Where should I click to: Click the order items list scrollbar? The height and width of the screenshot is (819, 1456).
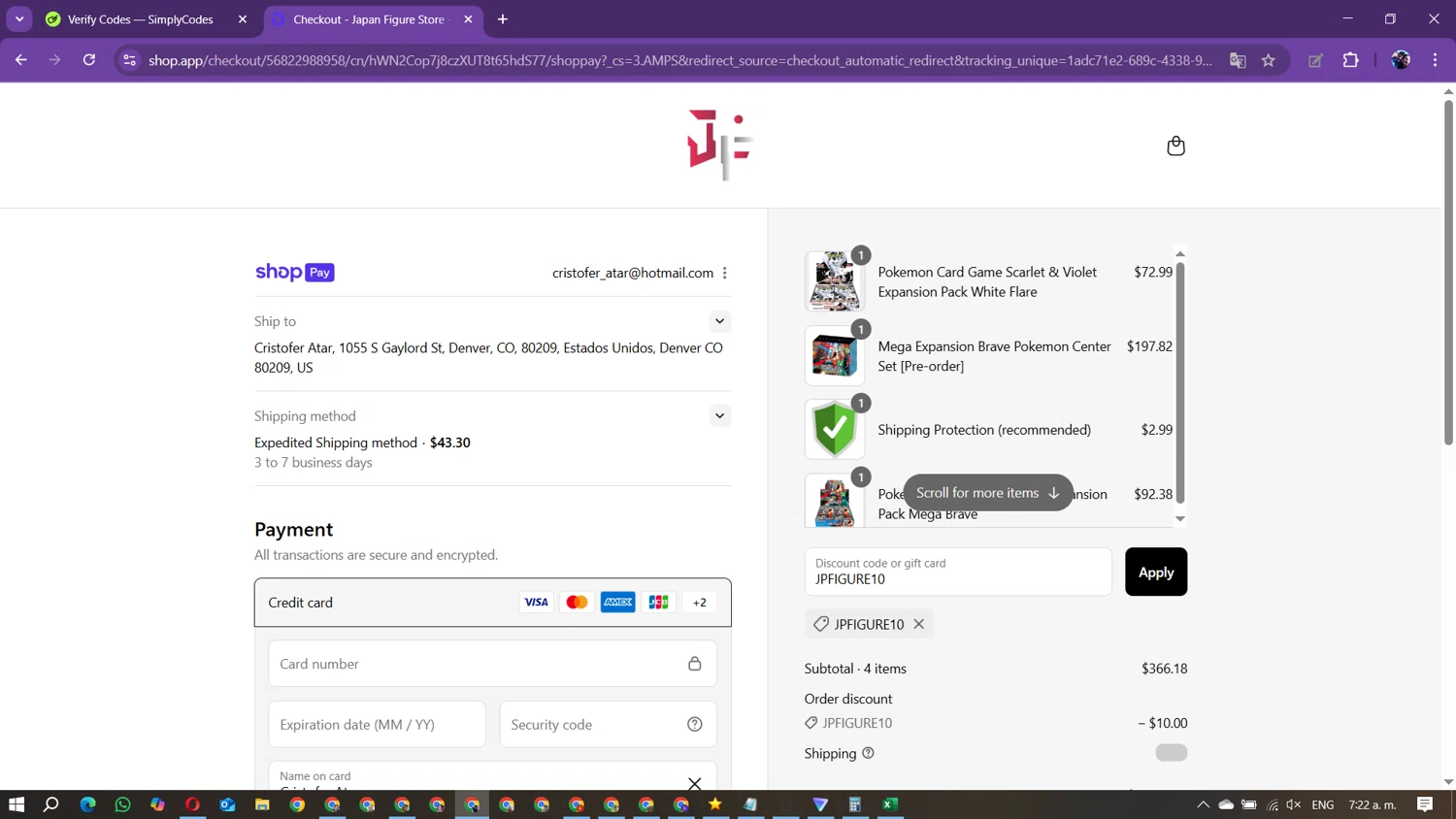pyautogui.click(x=1180, y=383)
